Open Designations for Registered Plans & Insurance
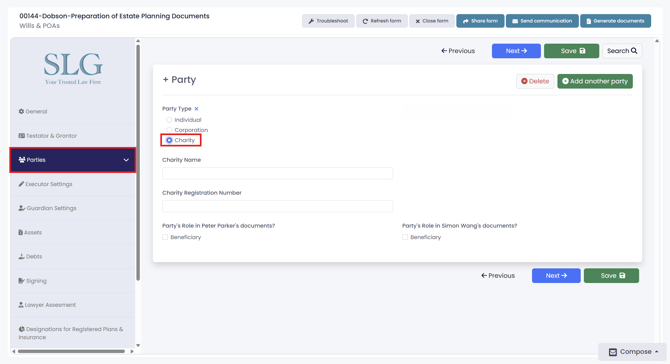 [x=73, y=333]
